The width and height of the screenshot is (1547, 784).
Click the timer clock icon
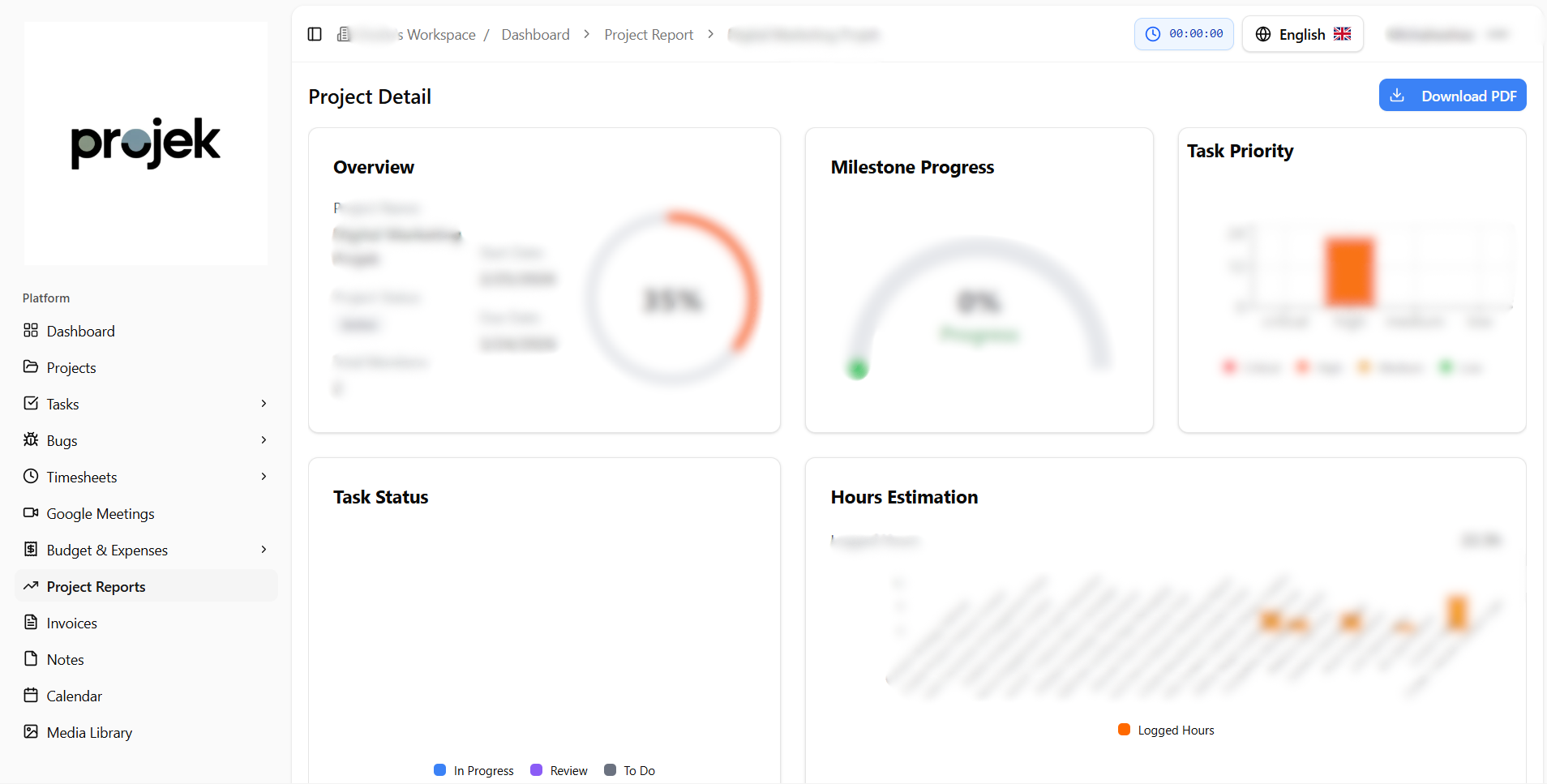point(1152,34)
